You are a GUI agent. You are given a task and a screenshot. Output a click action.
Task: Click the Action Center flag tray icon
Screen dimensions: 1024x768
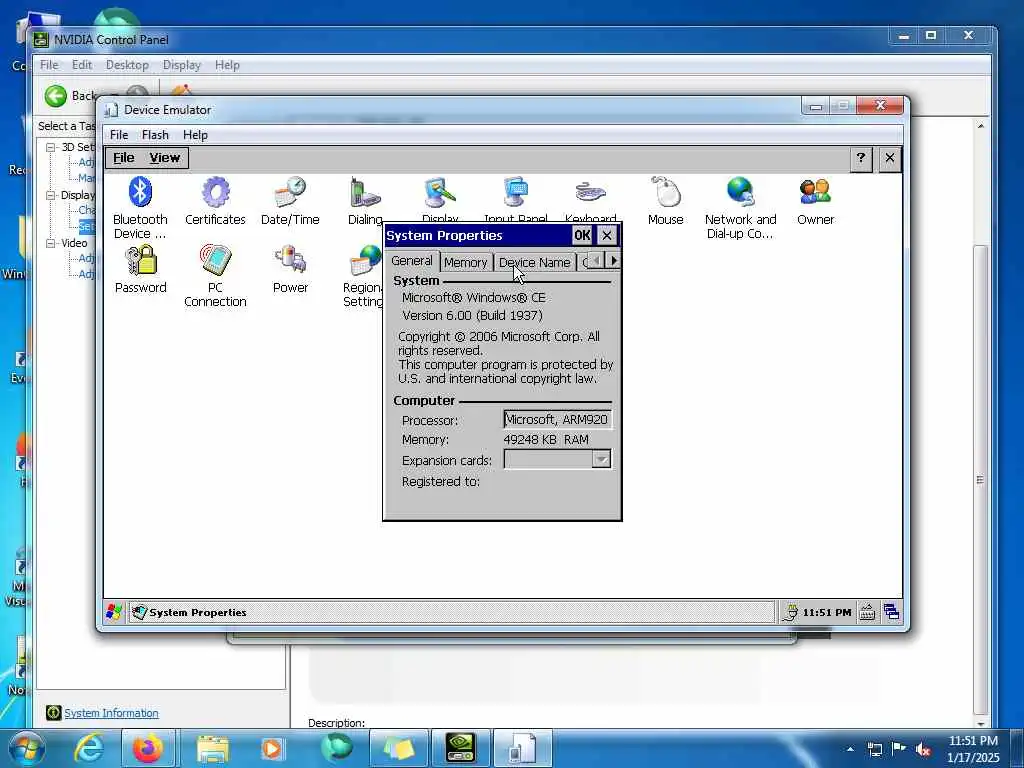click(x=899, y=748)
